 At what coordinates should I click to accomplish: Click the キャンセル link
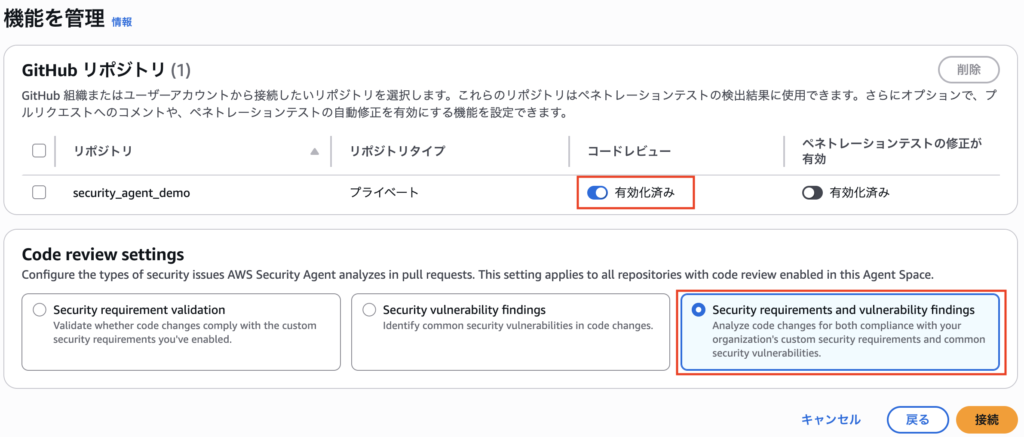point(830,419)
